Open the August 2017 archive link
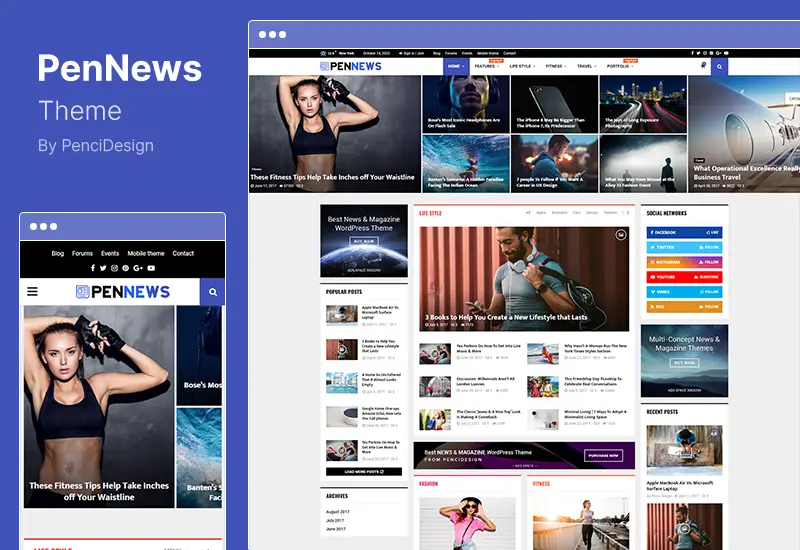 point(338,511)
